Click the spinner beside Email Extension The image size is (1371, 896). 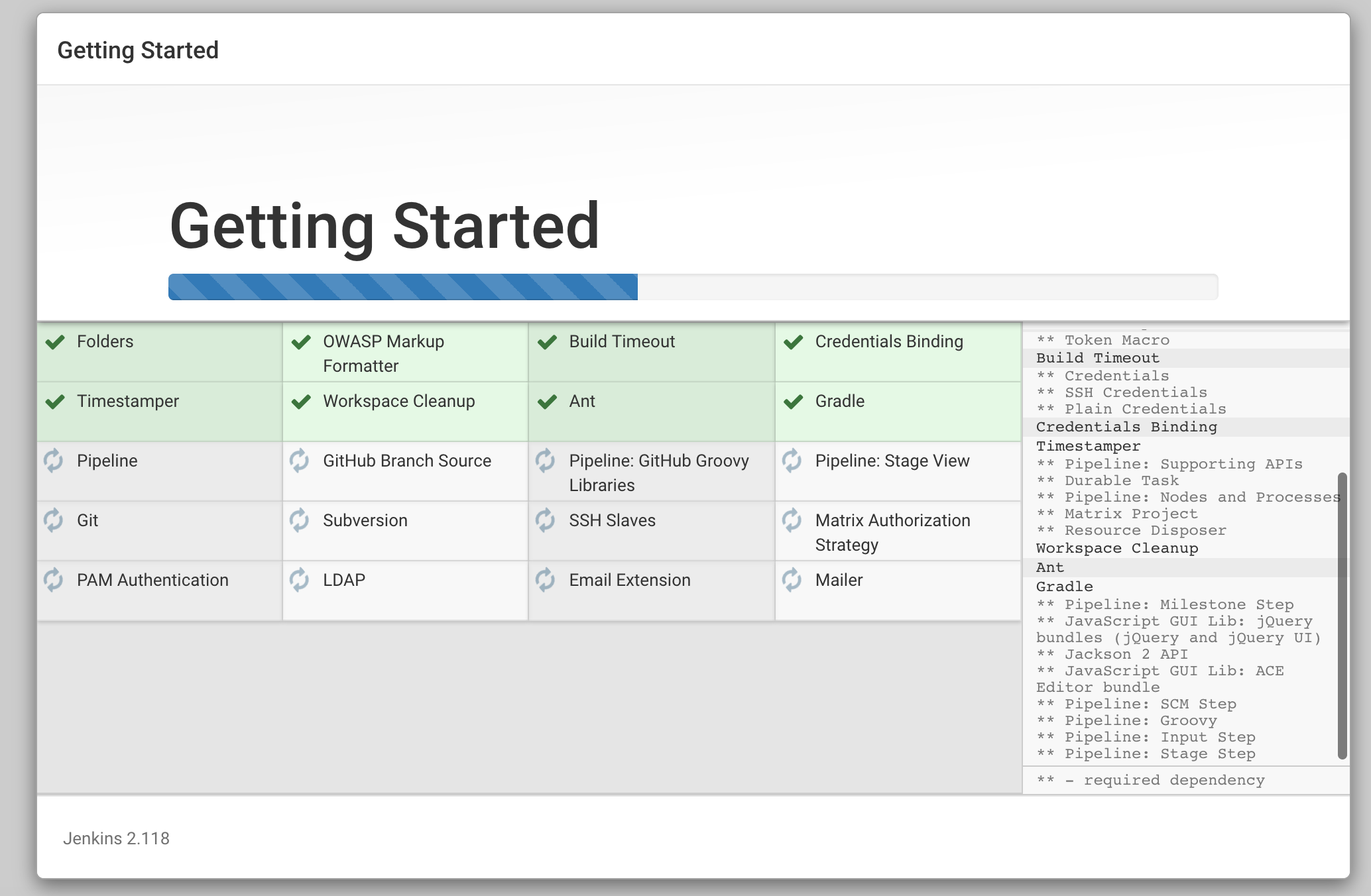pyautogui.click(x=546, y=580)
